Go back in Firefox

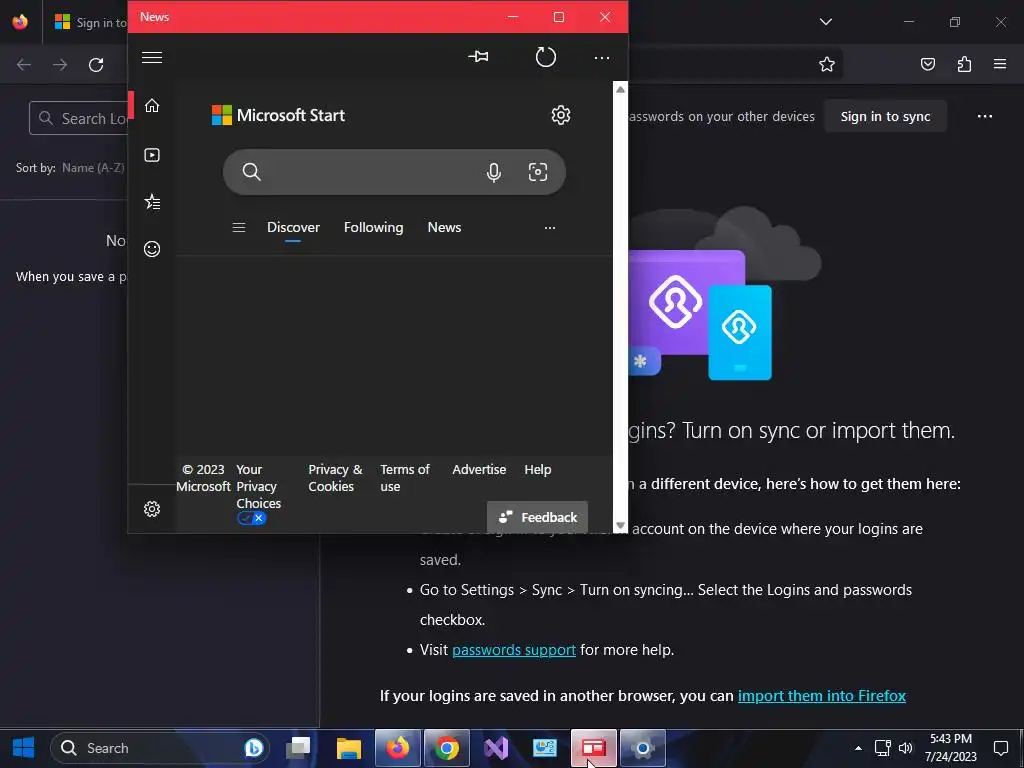24,64
